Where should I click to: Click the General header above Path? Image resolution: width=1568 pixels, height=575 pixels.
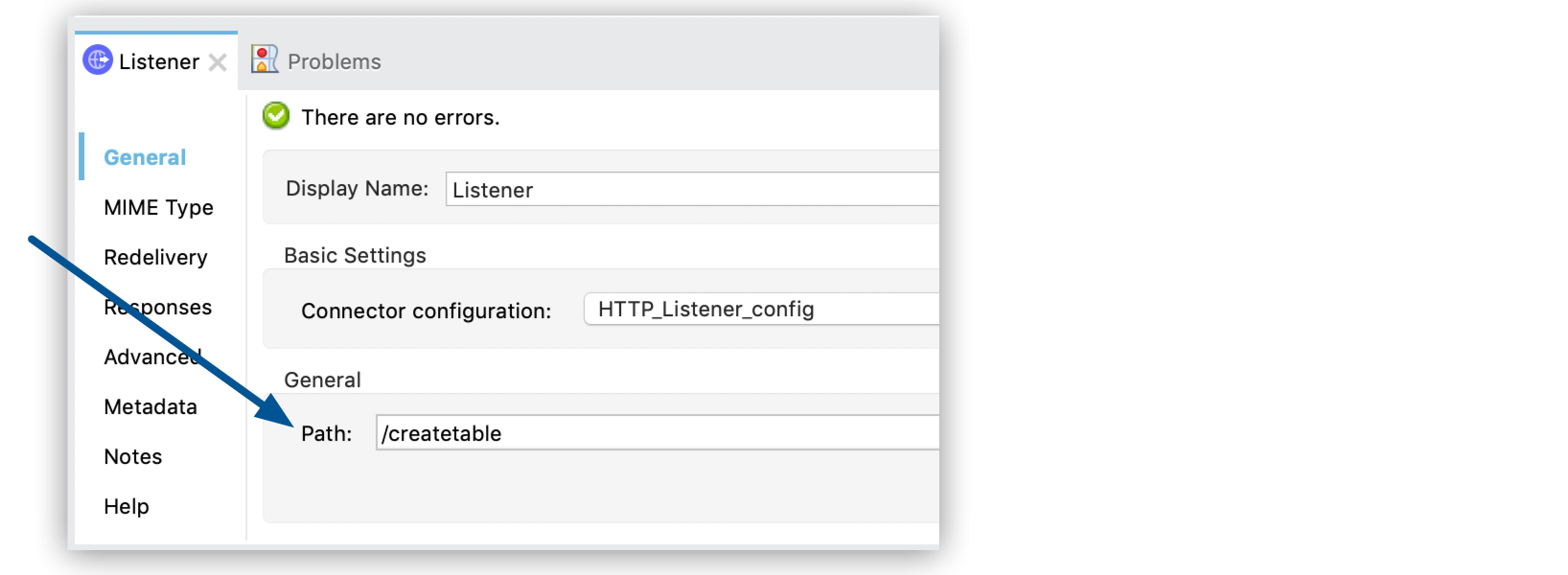click(322, 379)
